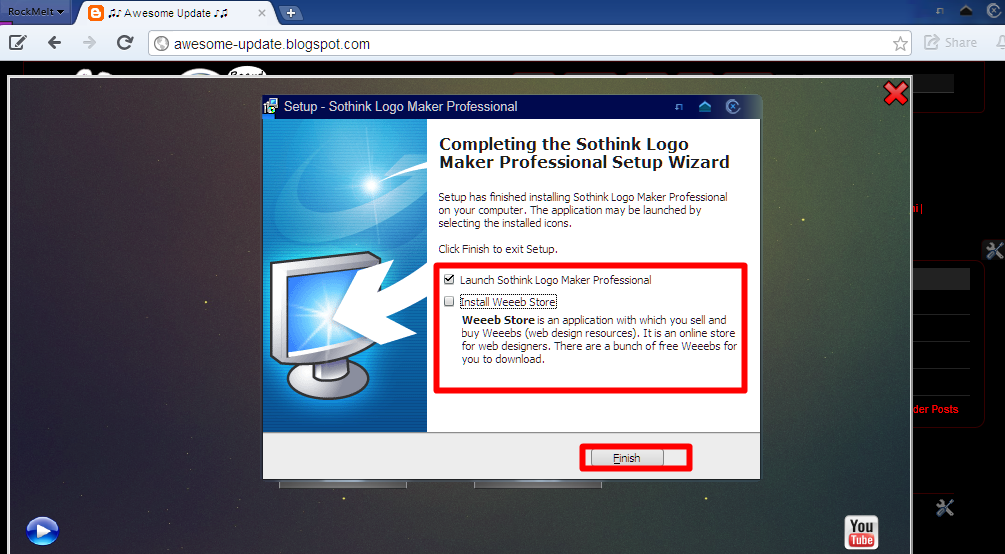This screenshot has height=554, width=1005.
Task: Click the globe icon in address bar
Action: (x=162, y=44)
